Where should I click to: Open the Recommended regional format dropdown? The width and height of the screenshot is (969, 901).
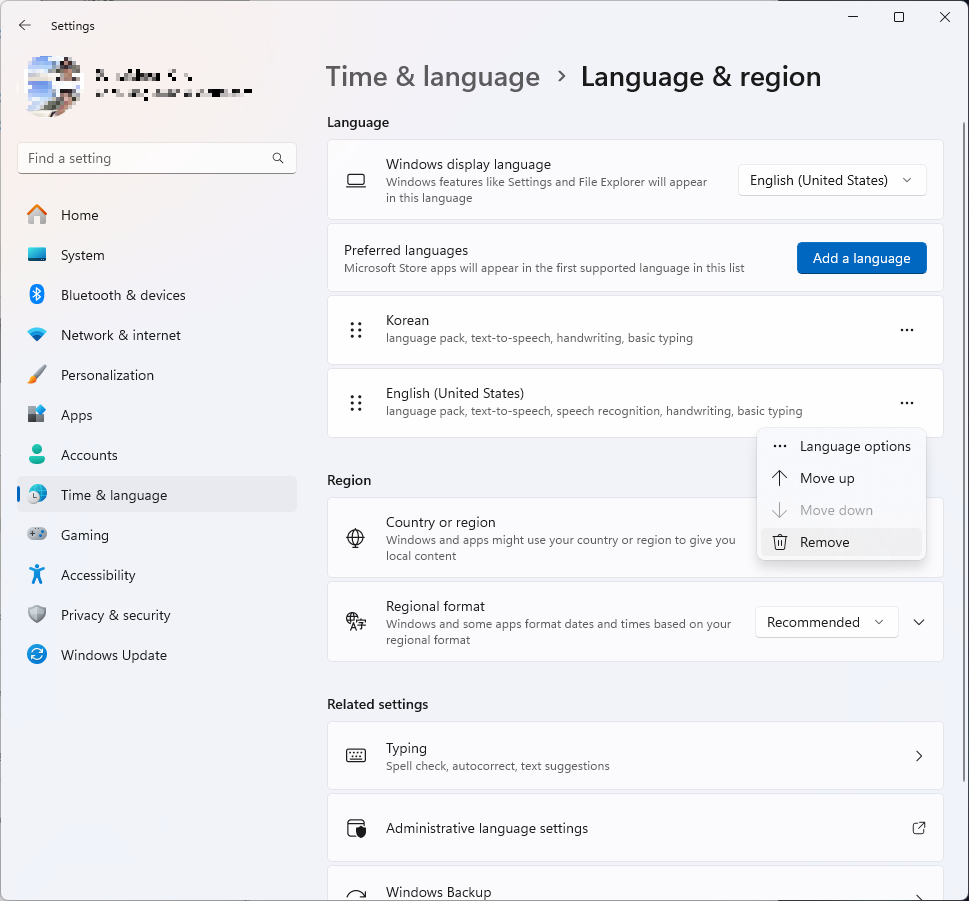pyautogui.click(x=826, y=622)
